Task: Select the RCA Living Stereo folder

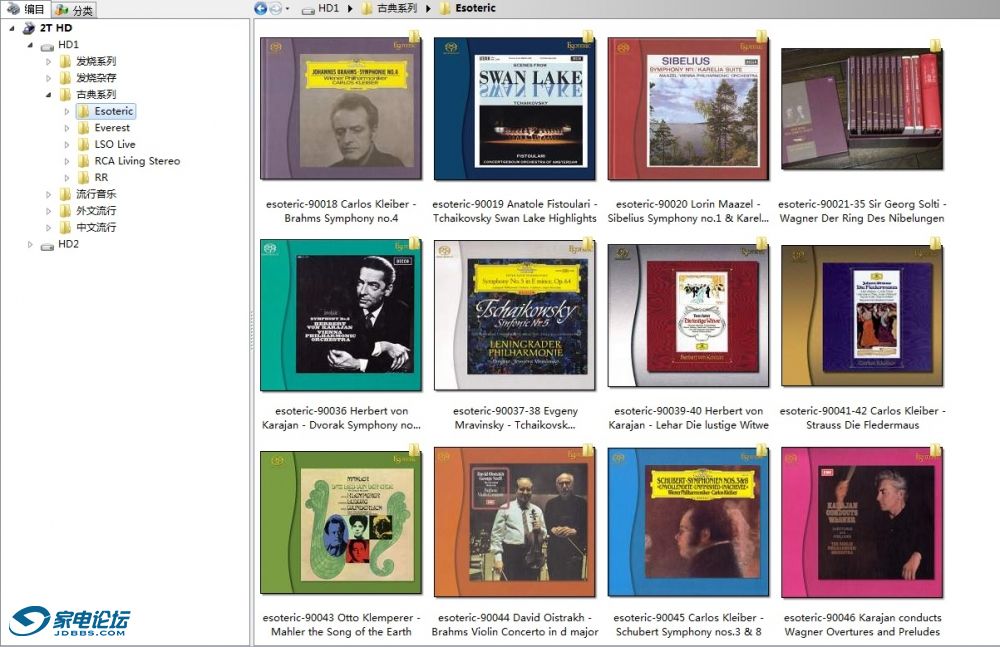Action: click(137, 161)
